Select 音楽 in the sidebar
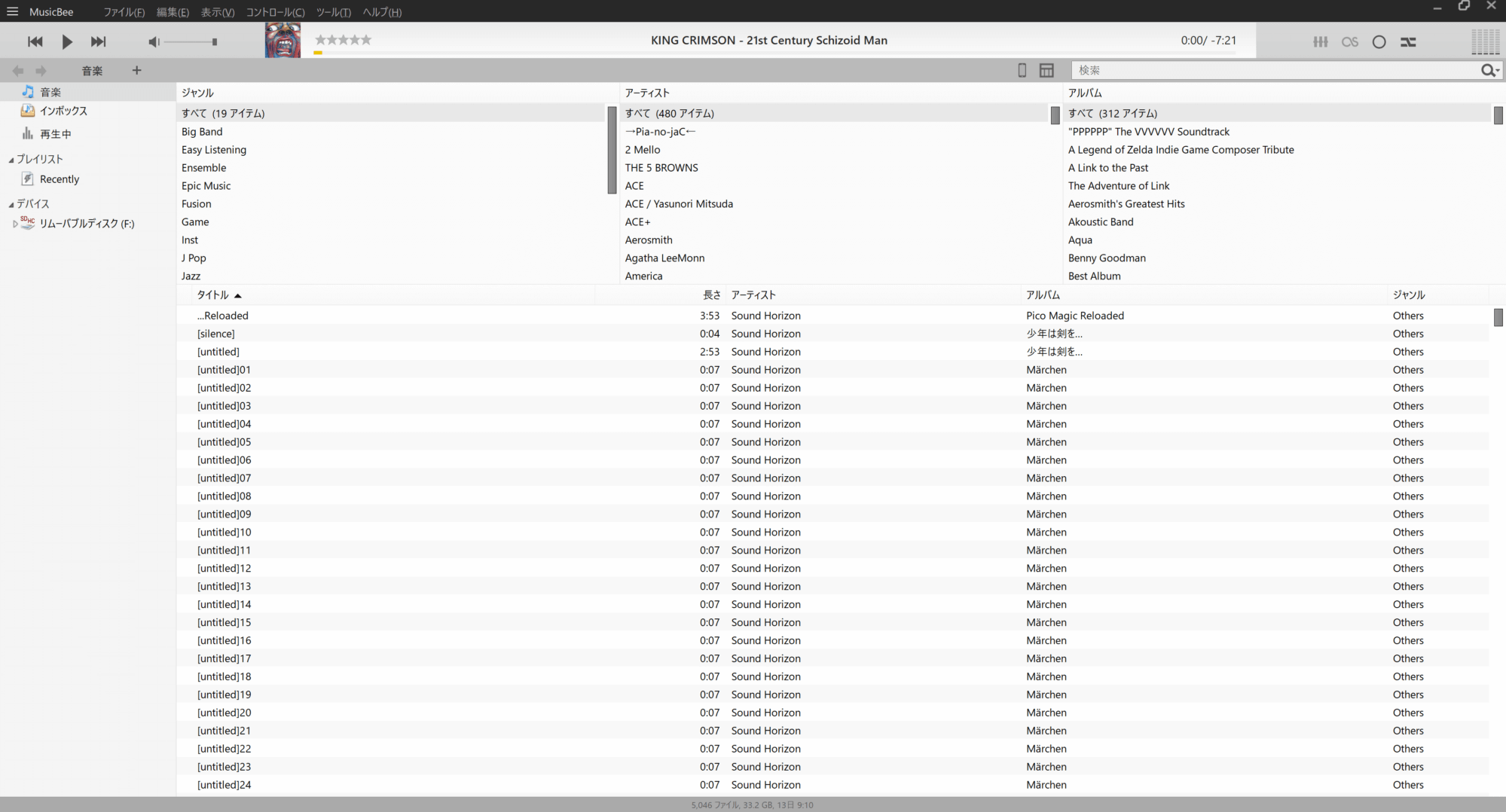 pos(87,92)
